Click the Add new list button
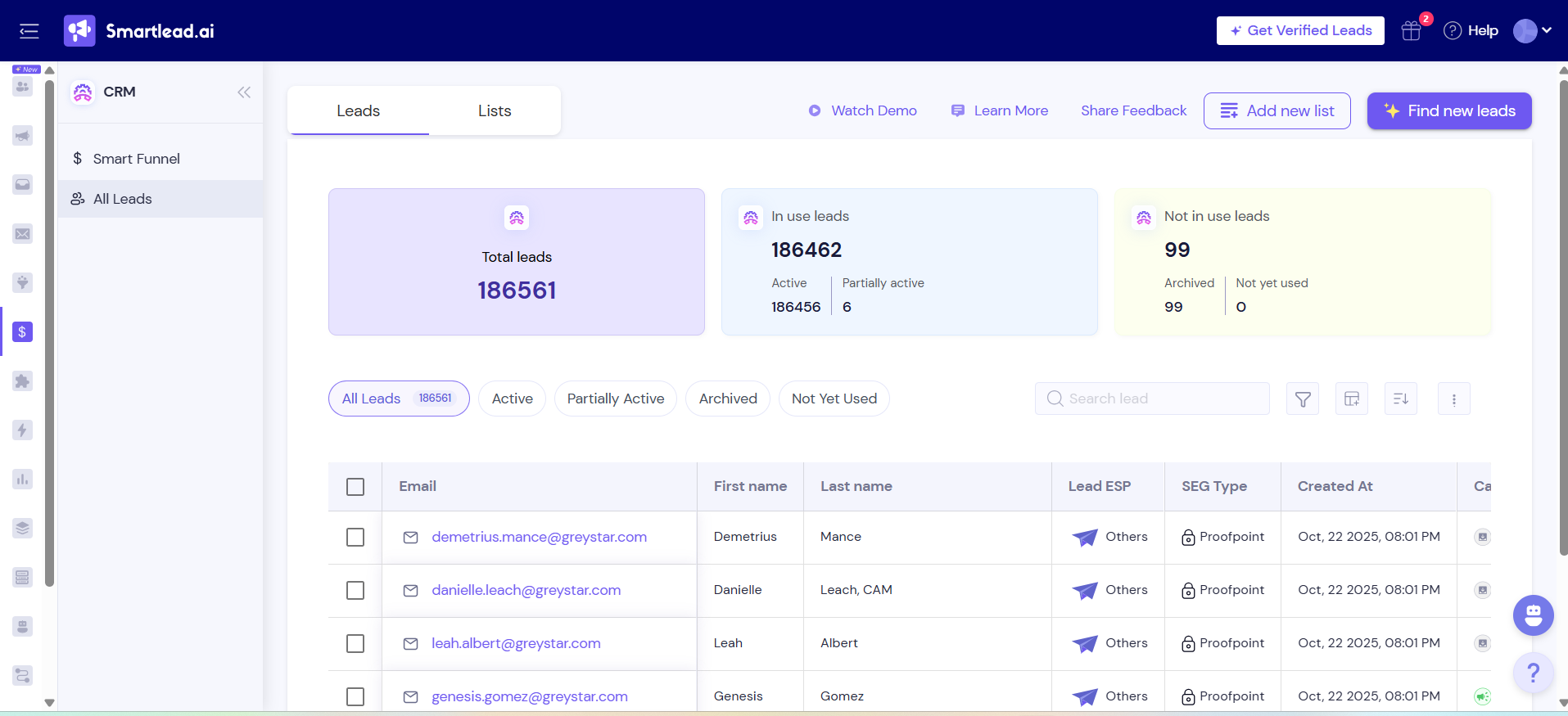This screenshot has height=716, width=1568. [1277, 110]
